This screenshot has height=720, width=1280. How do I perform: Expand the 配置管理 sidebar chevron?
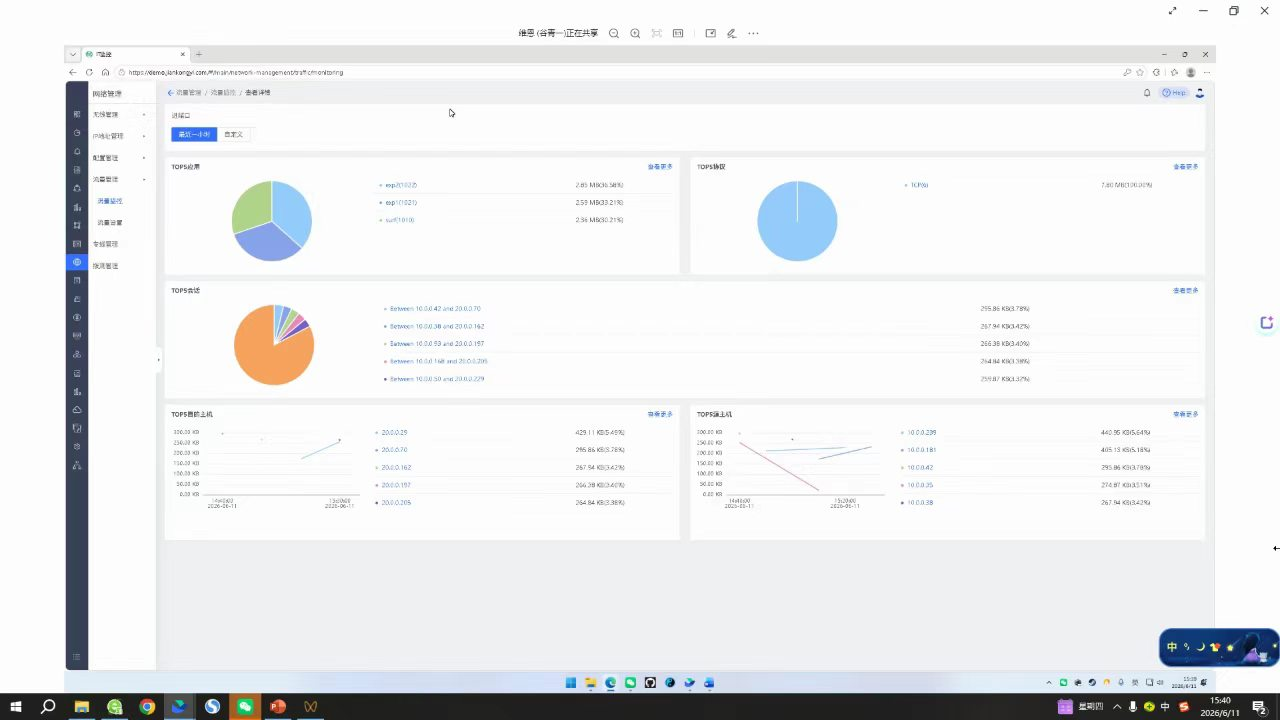tap(144, 158)
